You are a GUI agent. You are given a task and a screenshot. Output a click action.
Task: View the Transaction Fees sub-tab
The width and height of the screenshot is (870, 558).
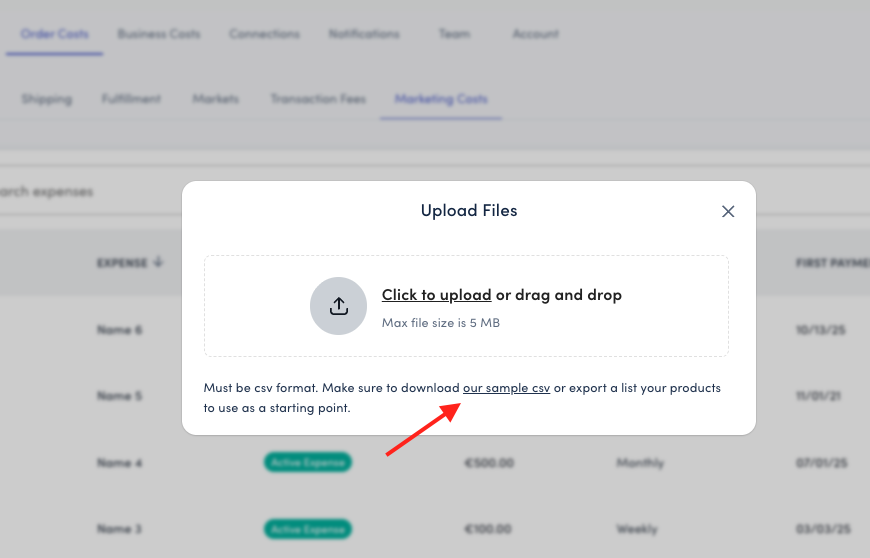coord(318,99)
